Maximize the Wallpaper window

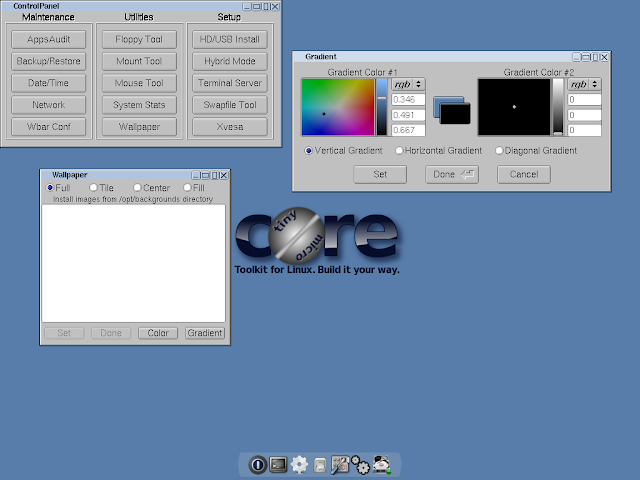[205, 175]
